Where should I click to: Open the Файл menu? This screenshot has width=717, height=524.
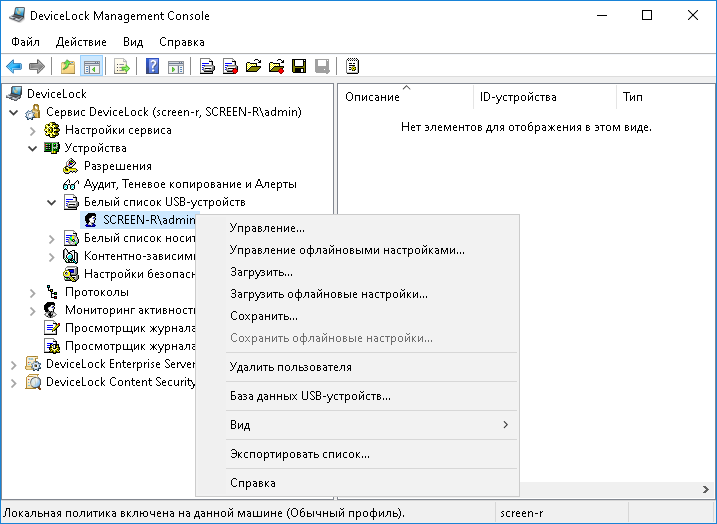[x=25, y=42]
